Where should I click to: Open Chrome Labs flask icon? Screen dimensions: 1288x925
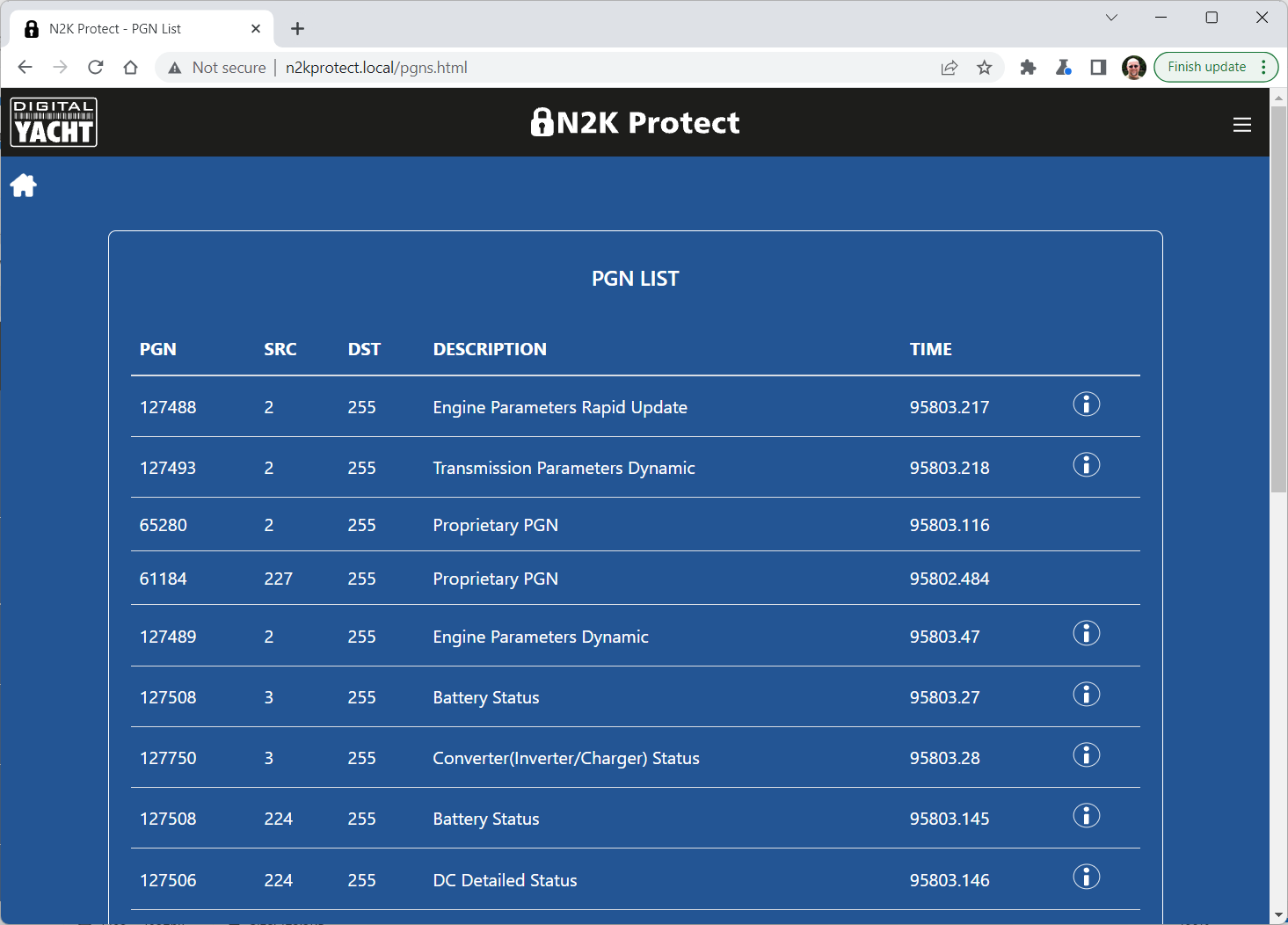[x=1063, y=68]
